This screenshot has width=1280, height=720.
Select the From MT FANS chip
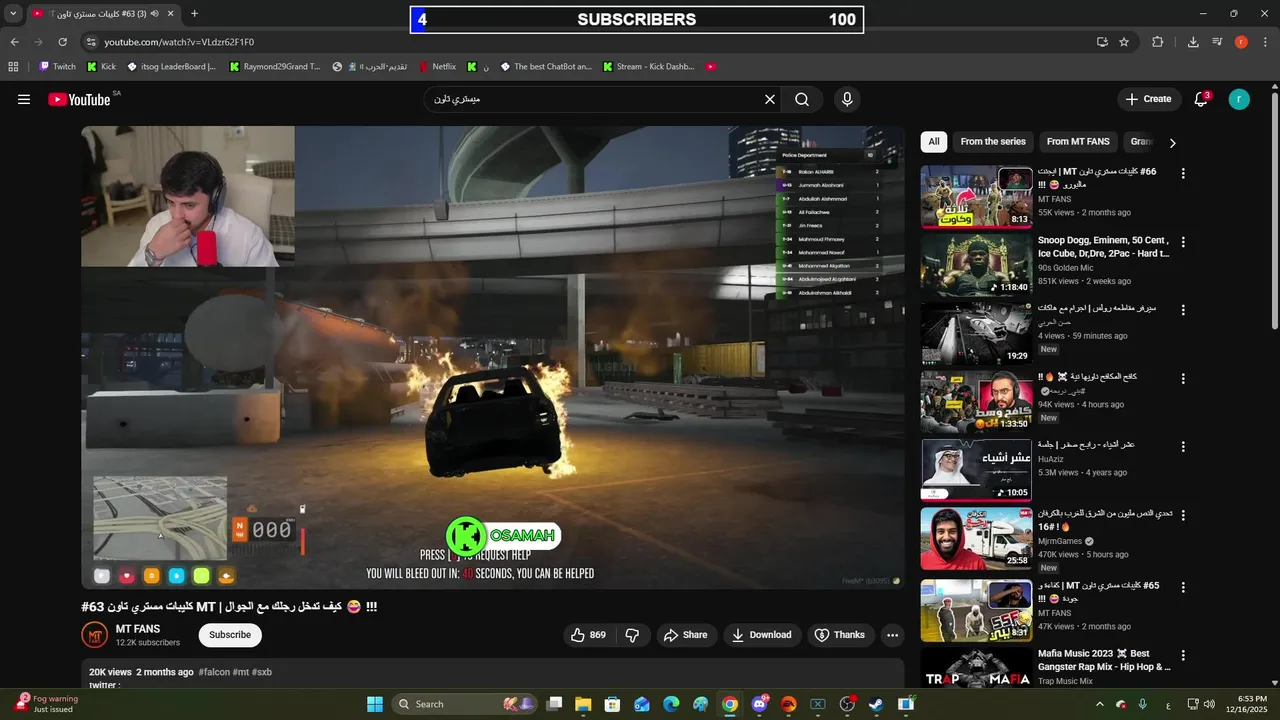pyautogui.click(x=1078, y=142)
